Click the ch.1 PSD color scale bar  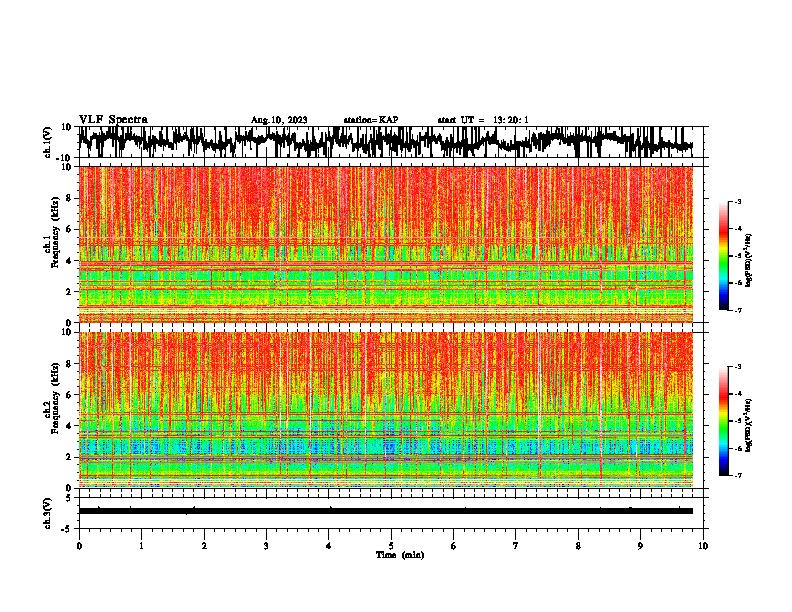(x=724, y=256)
